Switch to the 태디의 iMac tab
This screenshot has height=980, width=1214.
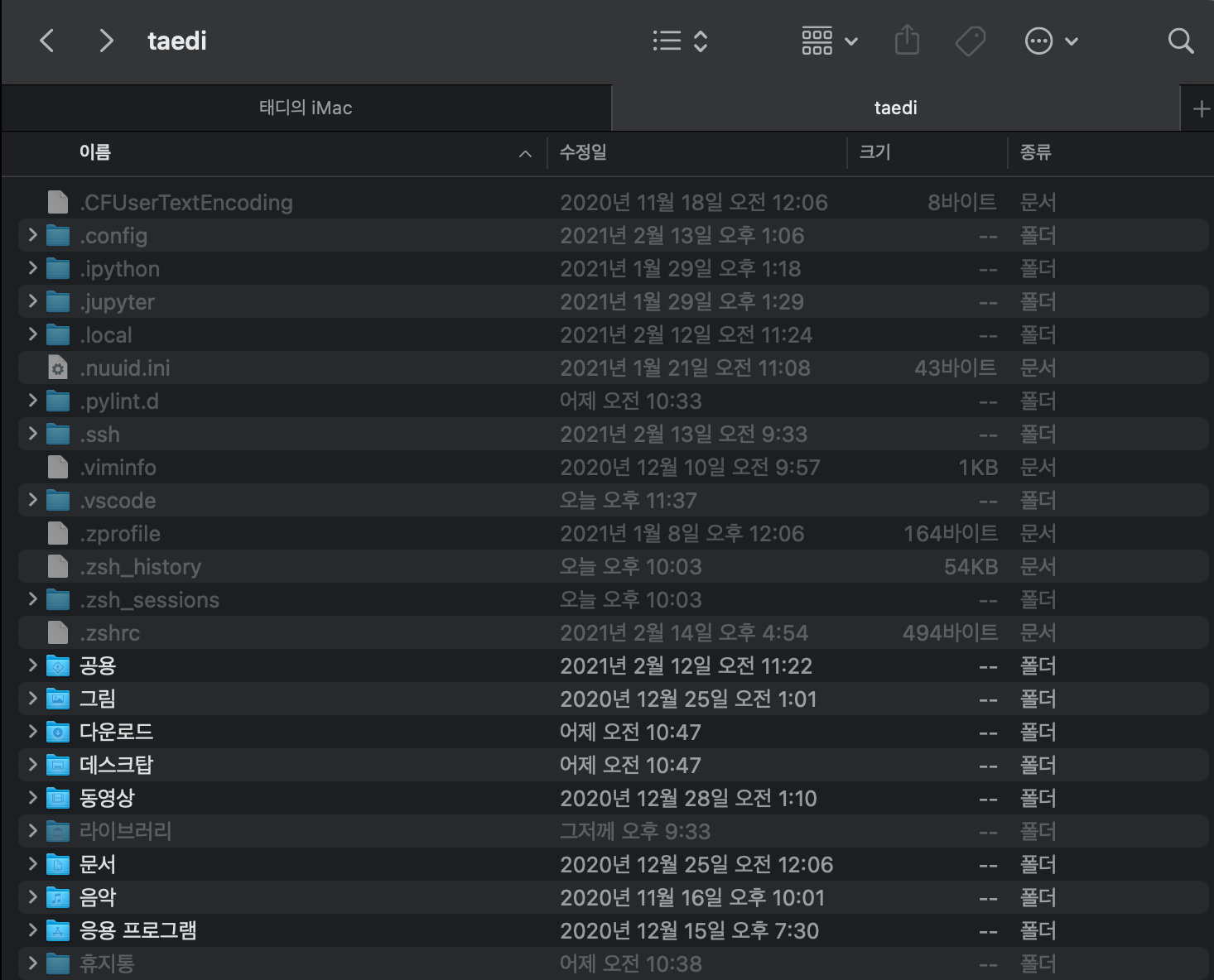(x=306, y=108)
